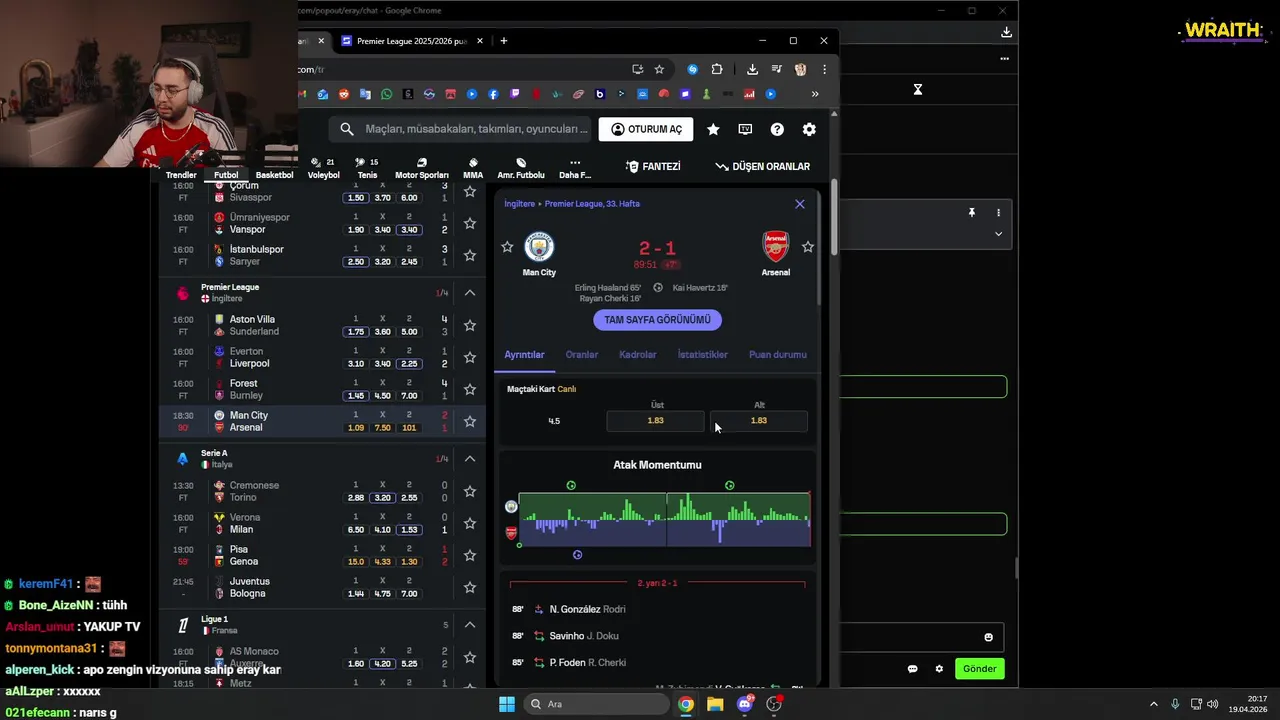Open the Windows Start menu
Screen dimensions: 1280x720
[507, 704]
